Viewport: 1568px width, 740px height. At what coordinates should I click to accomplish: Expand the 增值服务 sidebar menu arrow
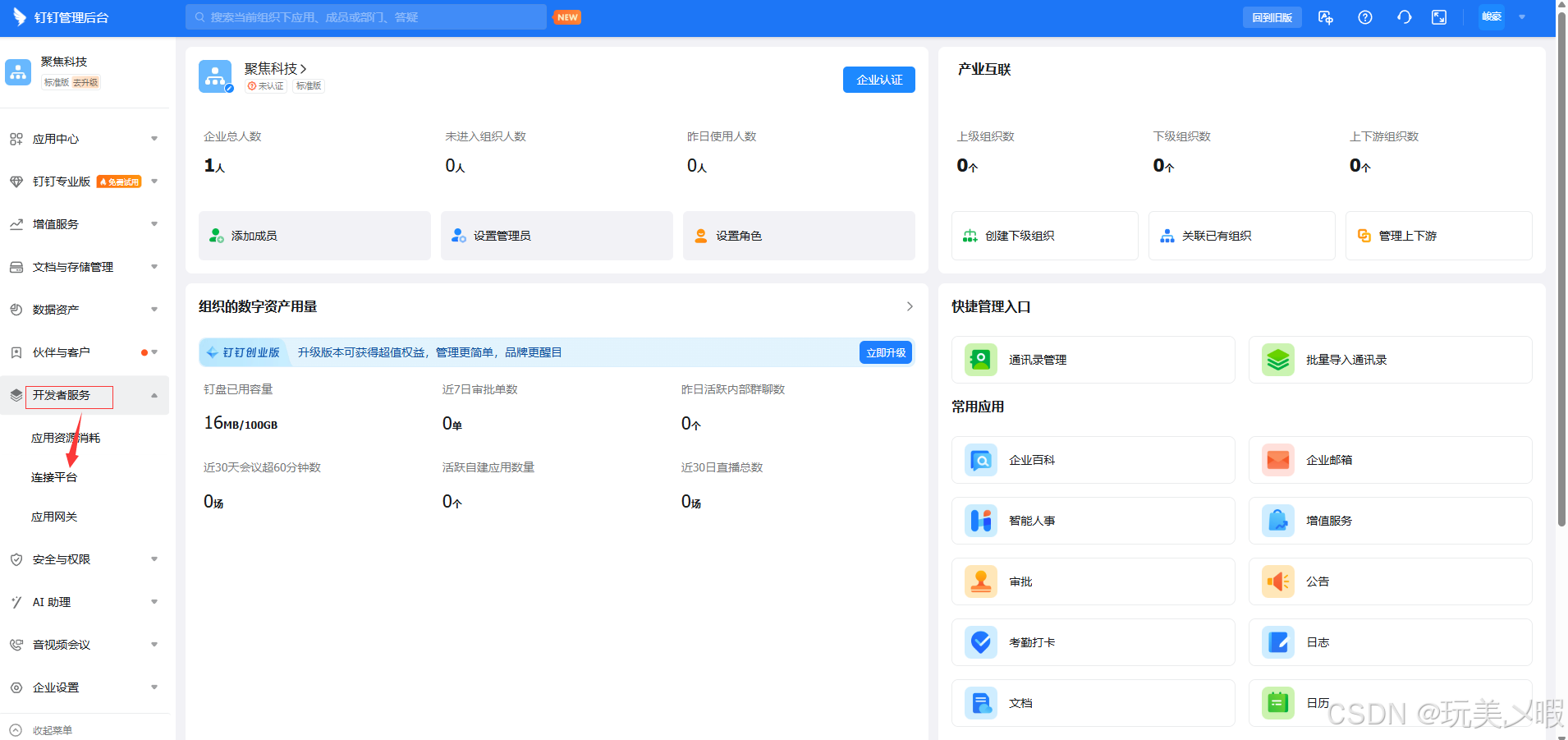point(154,224)
